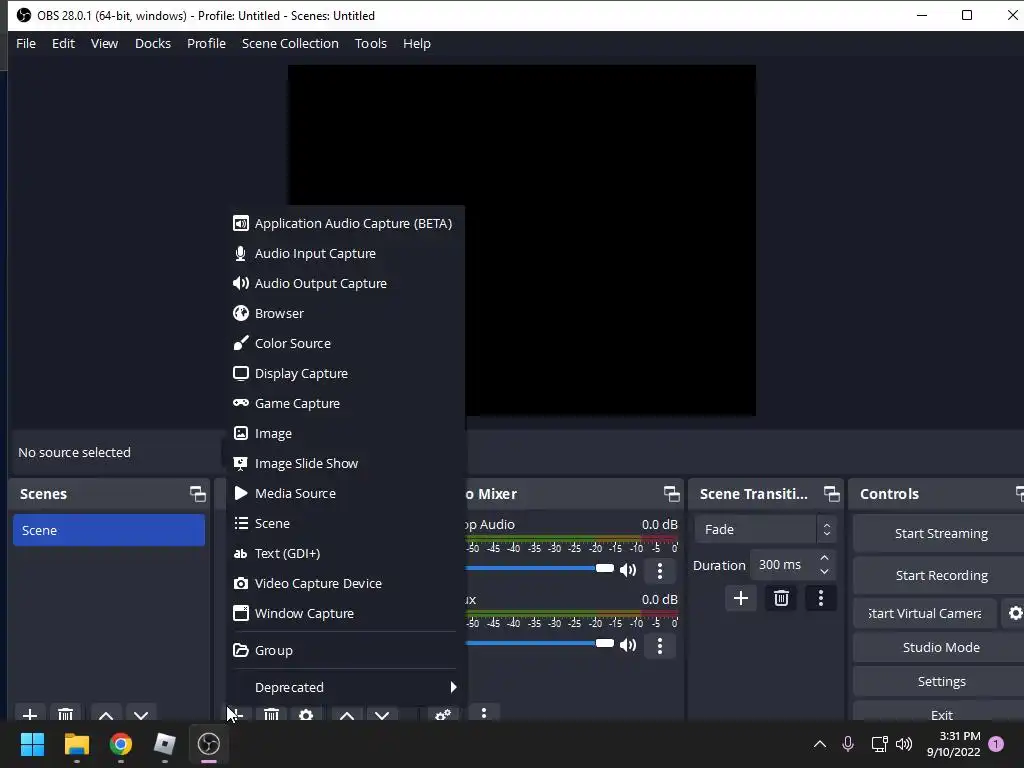Add an Image Slide Show source

(345, 464)
